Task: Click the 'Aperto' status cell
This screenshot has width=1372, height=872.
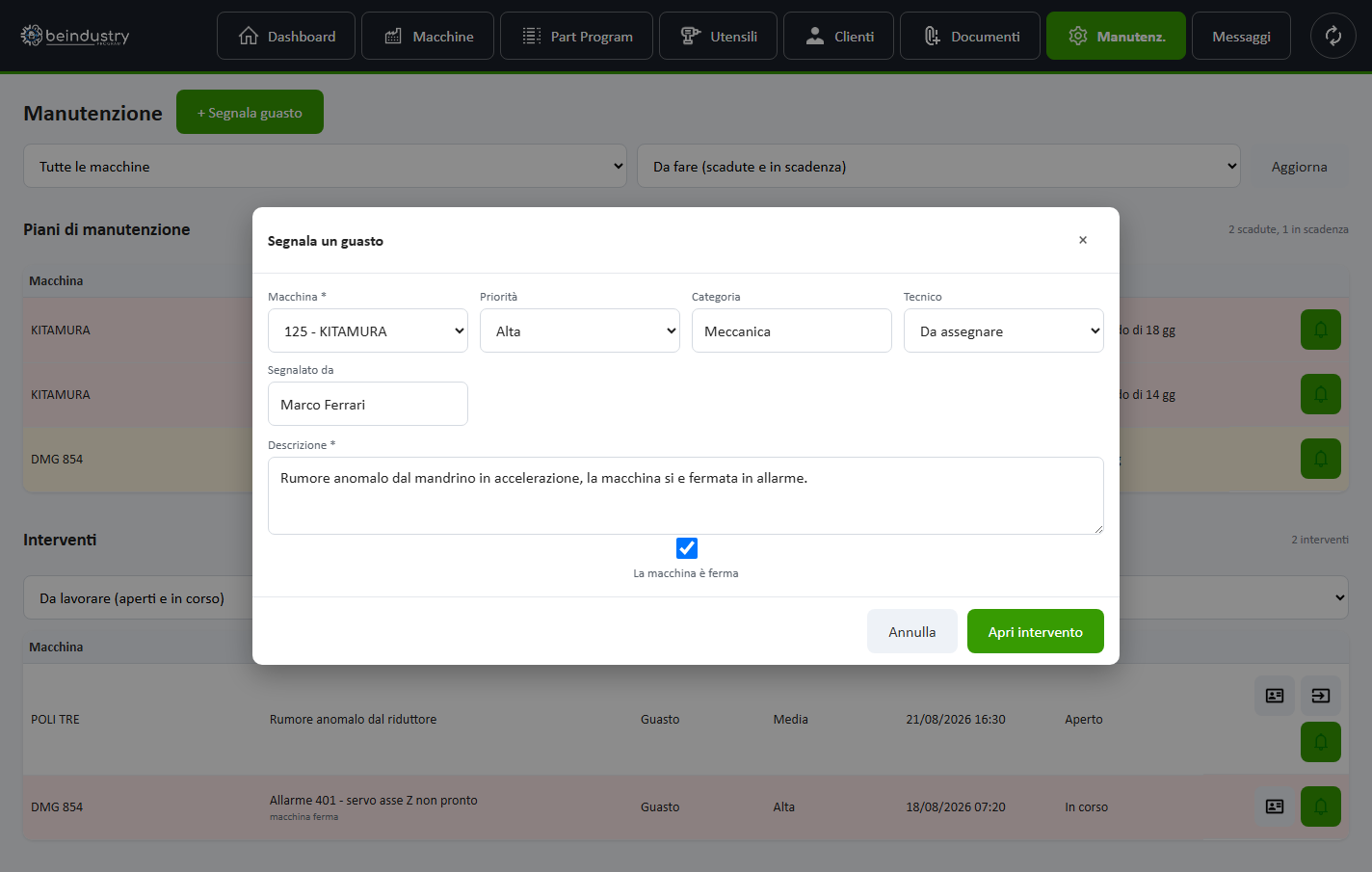Action: [1084, 719]
